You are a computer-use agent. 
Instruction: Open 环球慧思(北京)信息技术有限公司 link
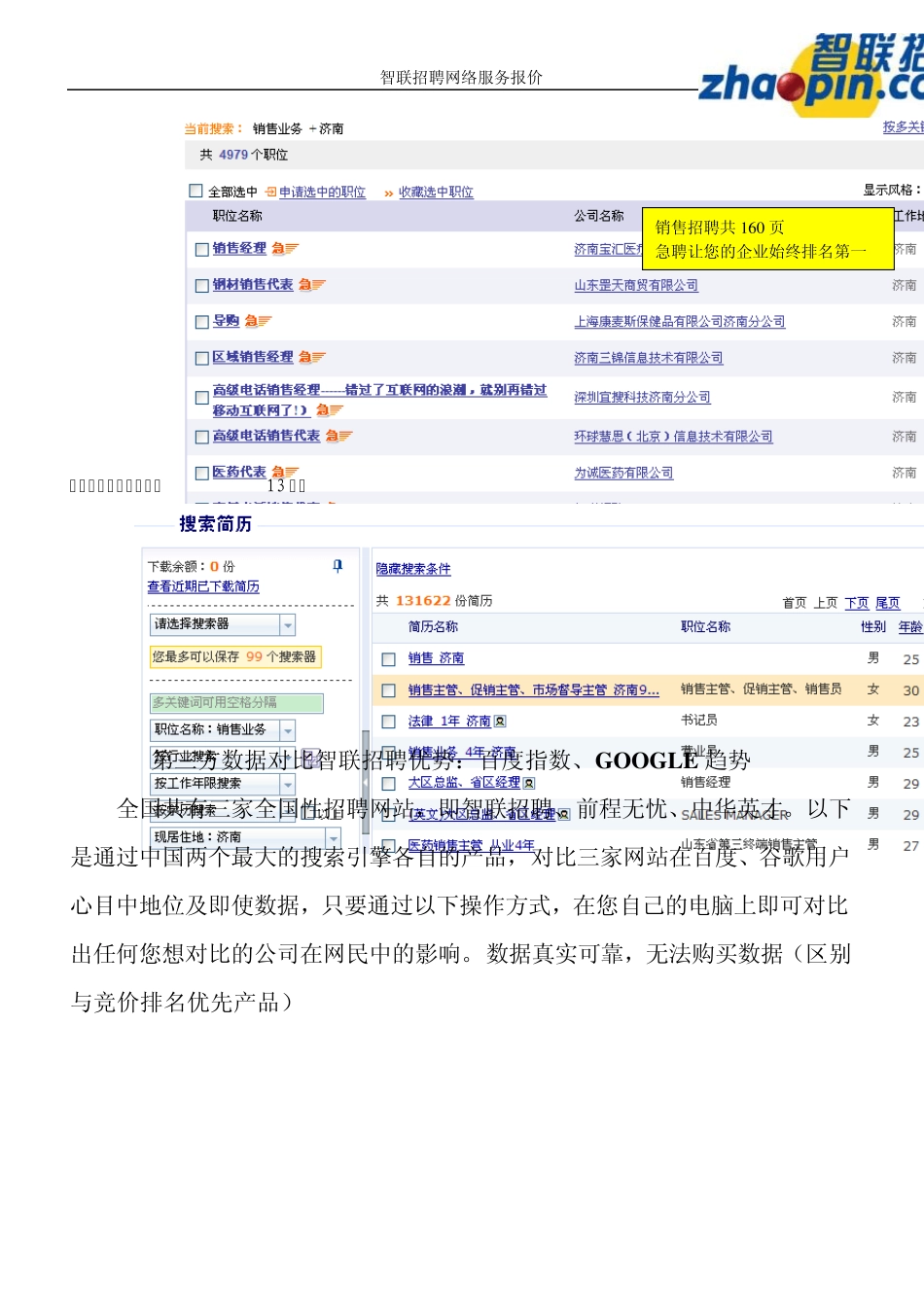tap(673, 437)
